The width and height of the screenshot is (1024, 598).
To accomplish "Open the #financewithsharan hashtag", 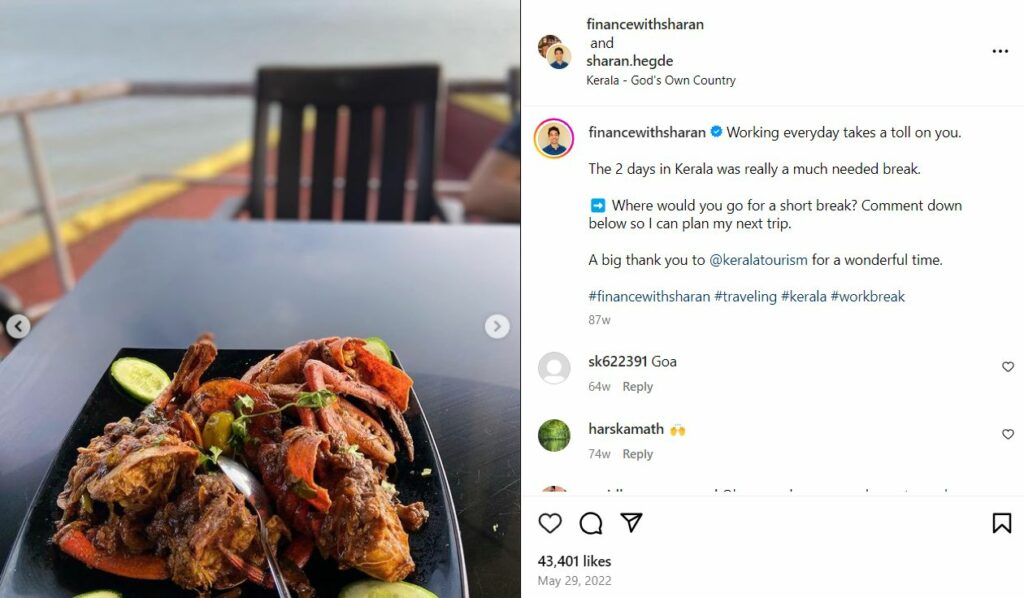I will pyautogui.click(x=649, y=297).
